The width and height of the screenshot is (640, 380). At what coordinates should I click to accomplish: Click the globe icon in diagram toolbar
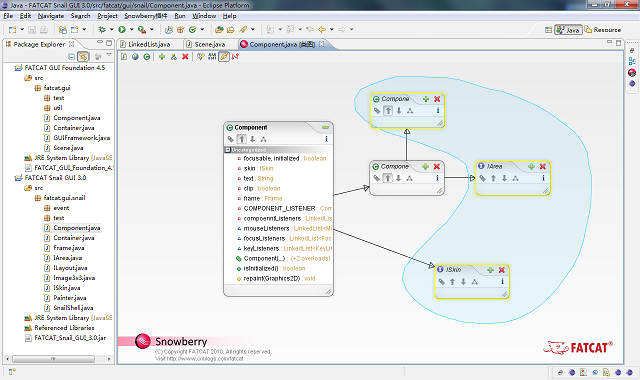pyautogui.click(x=135, y=57)
